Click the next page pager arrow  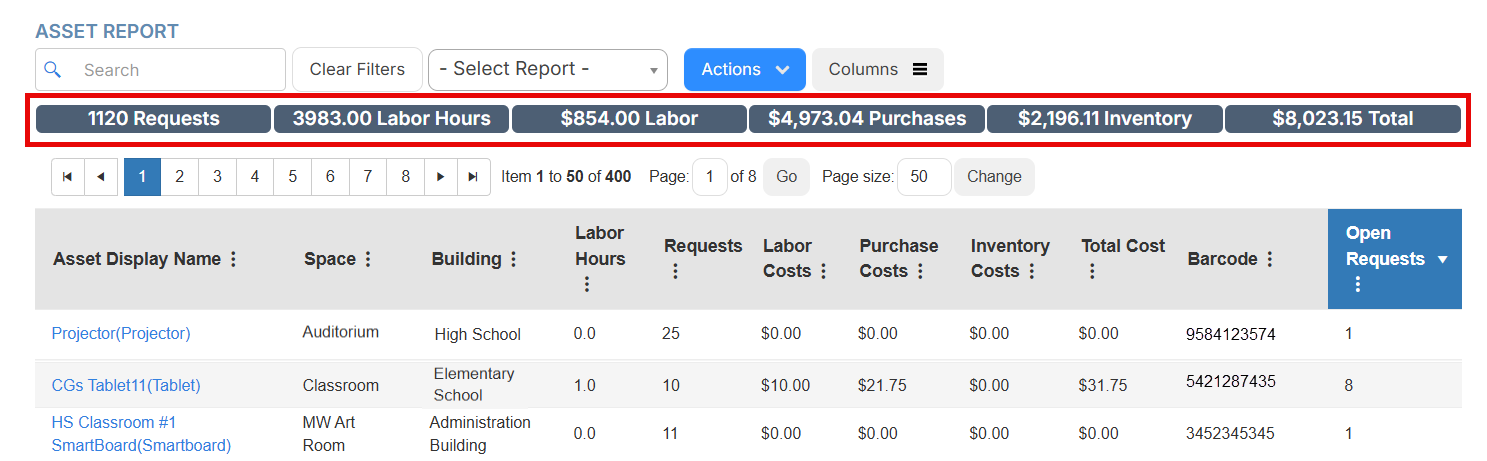point(439,177)
